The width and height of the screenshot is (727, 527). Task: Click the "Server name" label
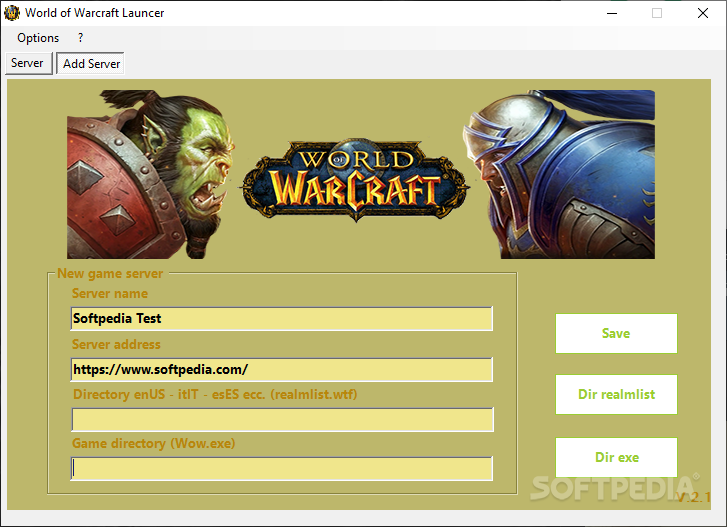click(x=110, y=293)
